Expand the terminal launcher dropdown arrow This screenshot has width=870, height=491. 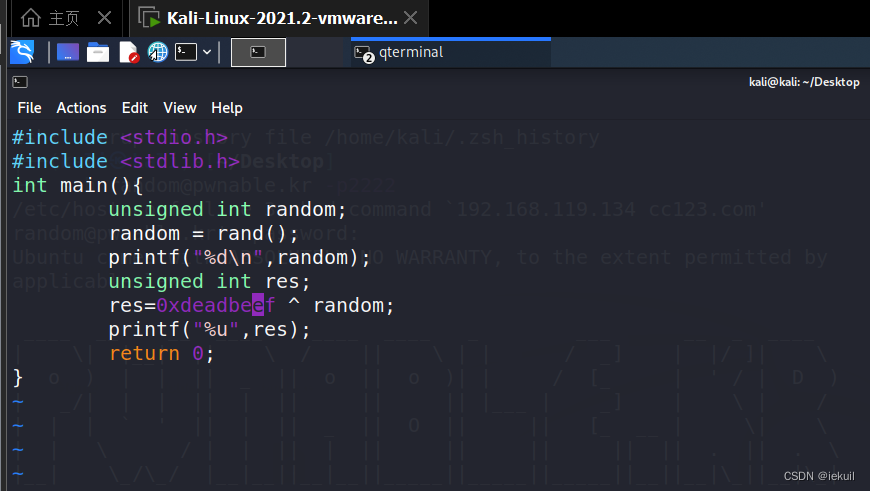(x=207, y=52)
